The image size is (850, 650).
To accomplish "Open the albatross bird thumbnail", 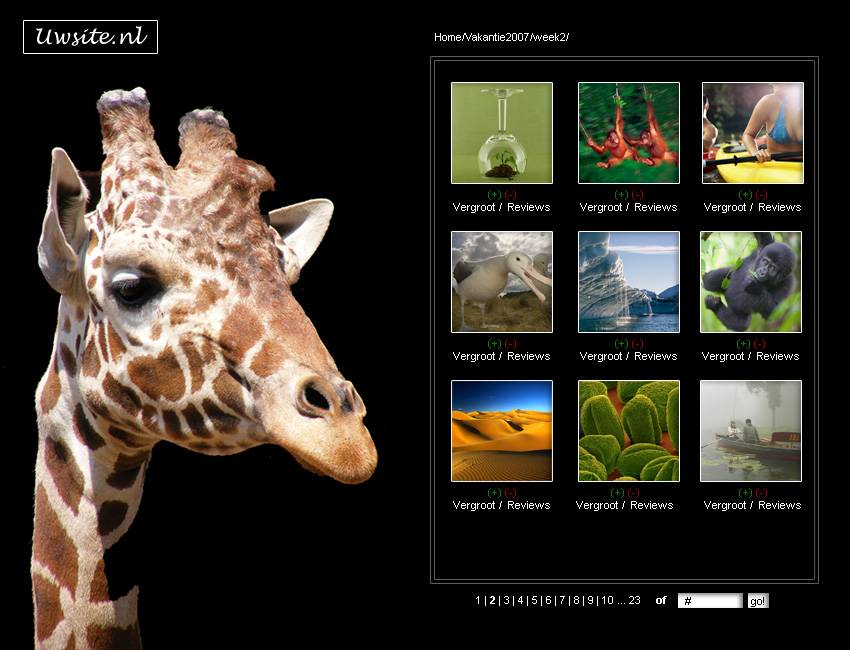I will tap(502, 282).
